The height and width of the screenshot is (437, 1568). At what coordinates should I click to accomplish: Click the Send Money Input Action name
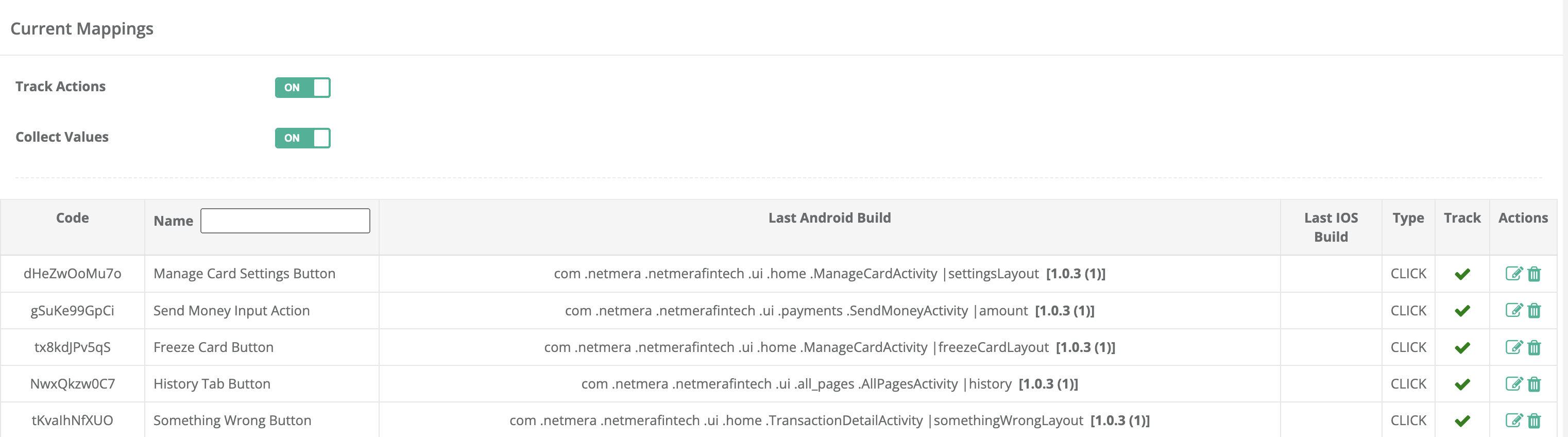click(231, 311)
